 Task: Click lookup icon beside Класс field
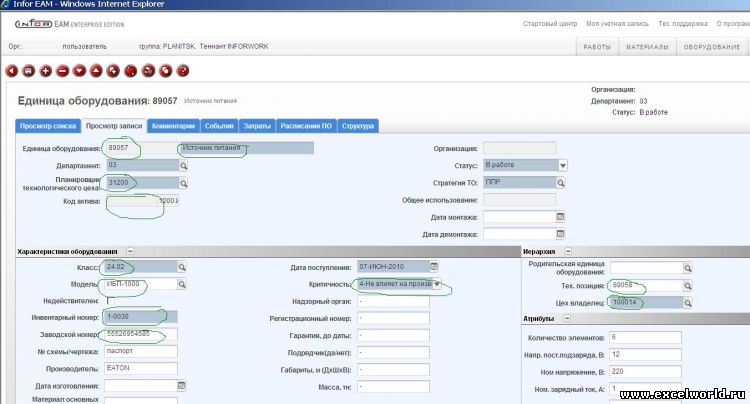point(182,267)
